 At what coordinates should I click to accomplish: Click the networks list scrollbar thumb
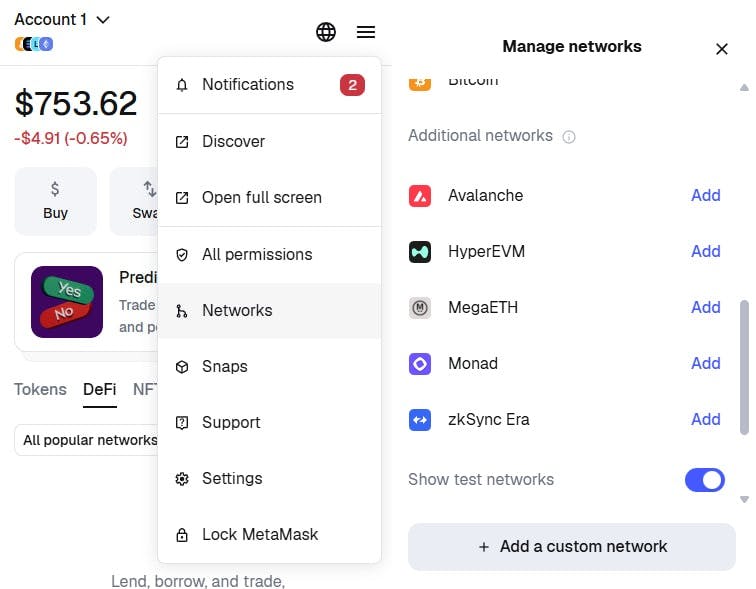pyautogui.click(x=744, y=367)
